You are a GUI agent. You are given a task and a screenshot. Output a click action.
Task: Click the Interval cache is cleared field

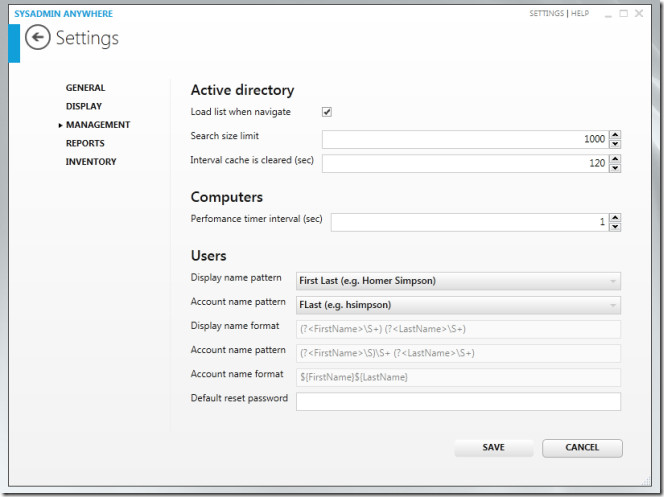[x=465, y=163]
